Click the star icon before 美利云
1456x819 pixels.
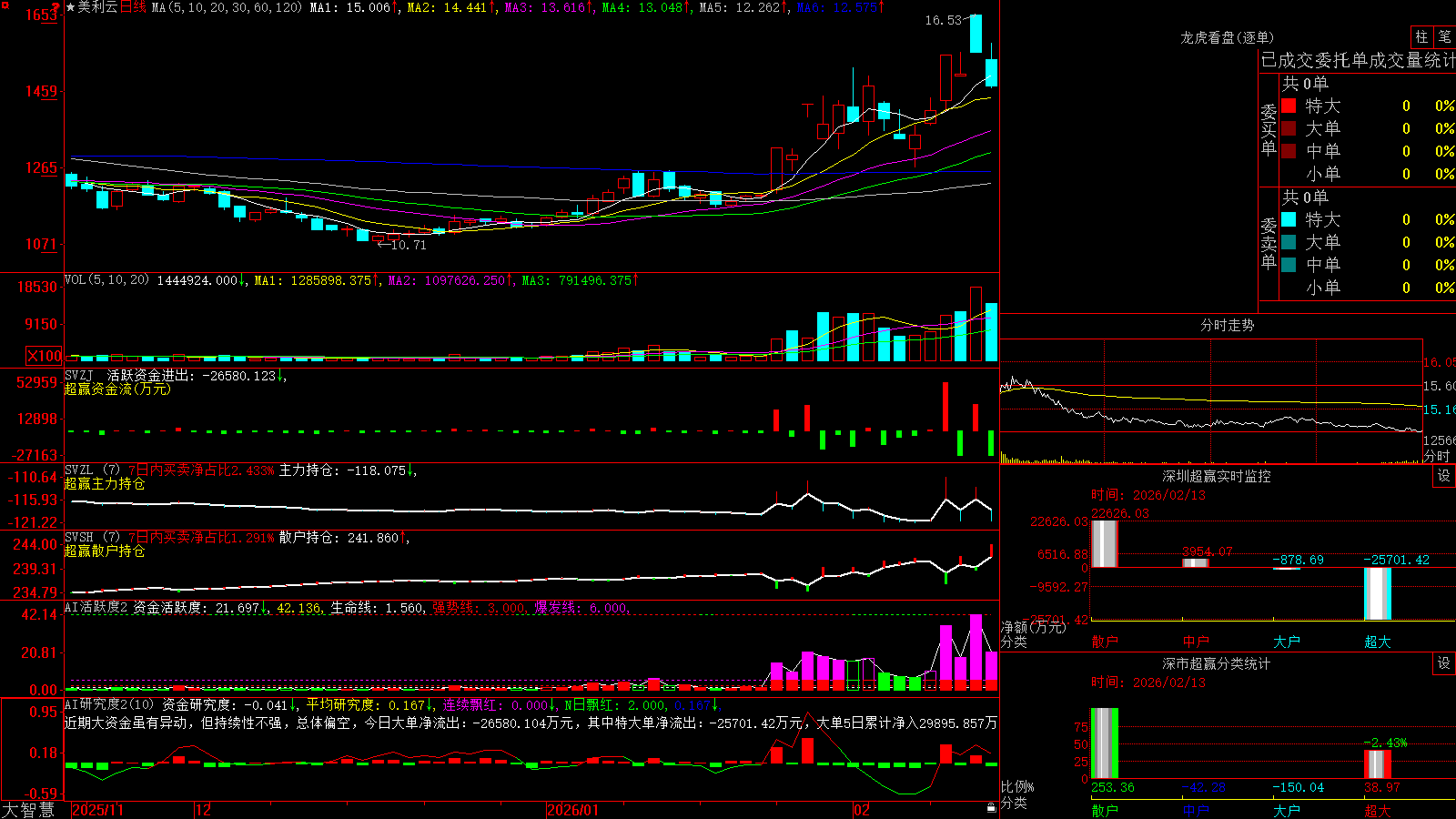coord(71,7)
